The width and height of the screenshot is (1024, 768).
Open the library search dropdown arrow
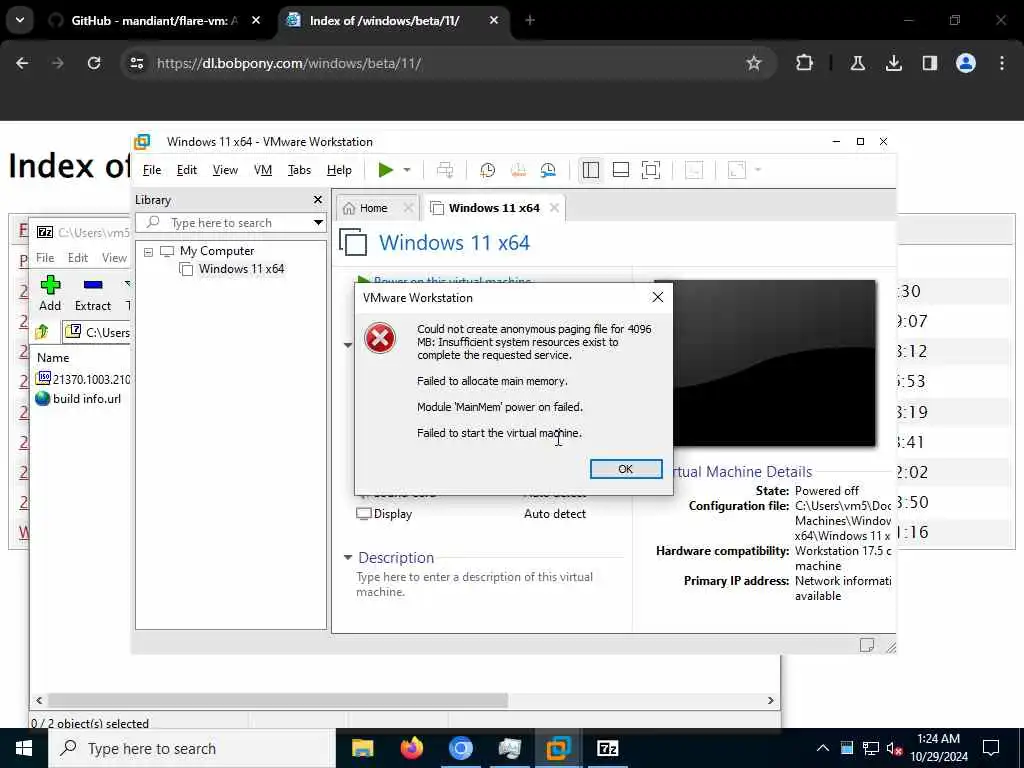[318, 223]
